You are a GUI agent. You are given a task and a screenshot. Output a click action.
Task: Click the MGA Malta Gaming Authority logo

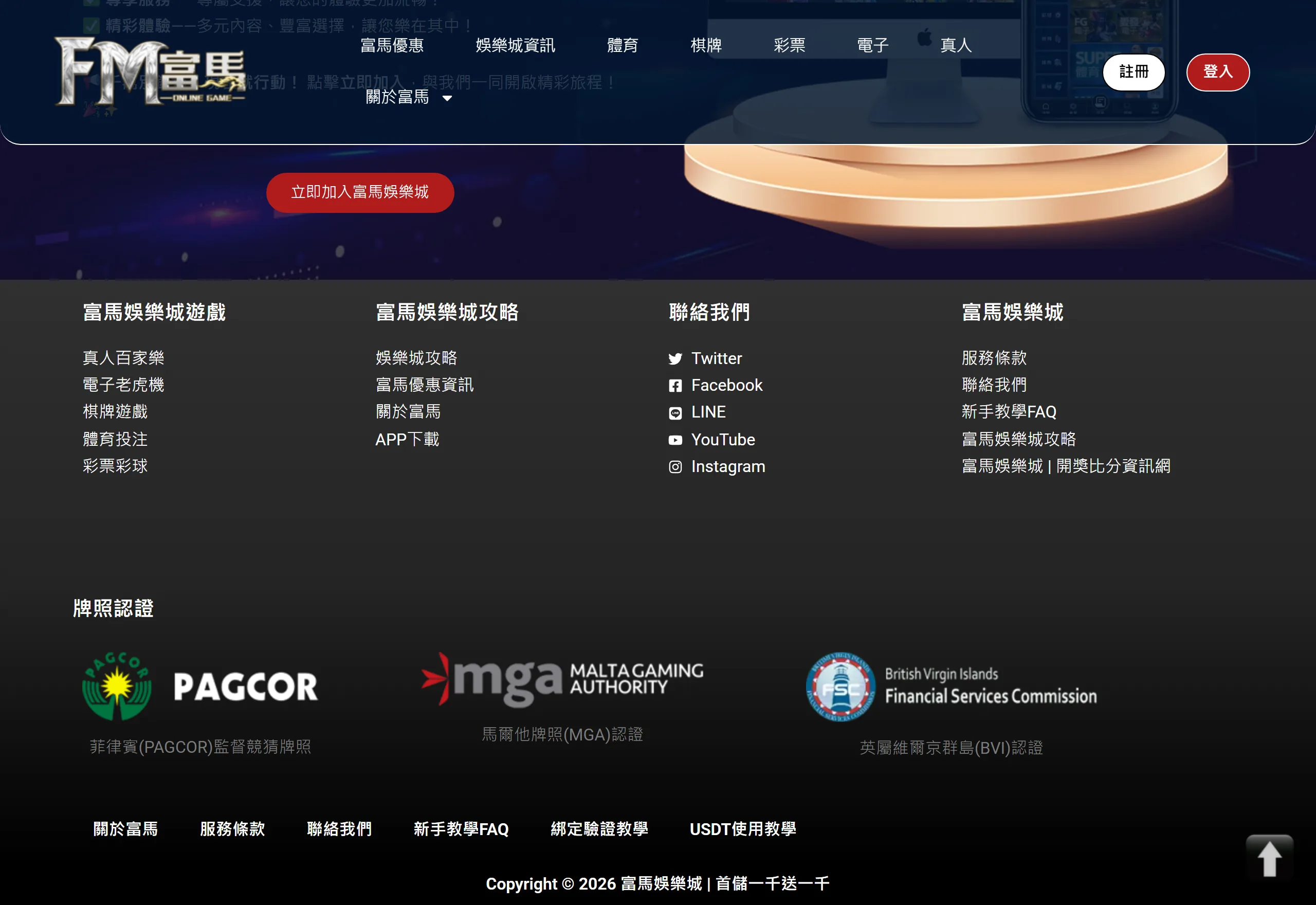tap(562, 680)
